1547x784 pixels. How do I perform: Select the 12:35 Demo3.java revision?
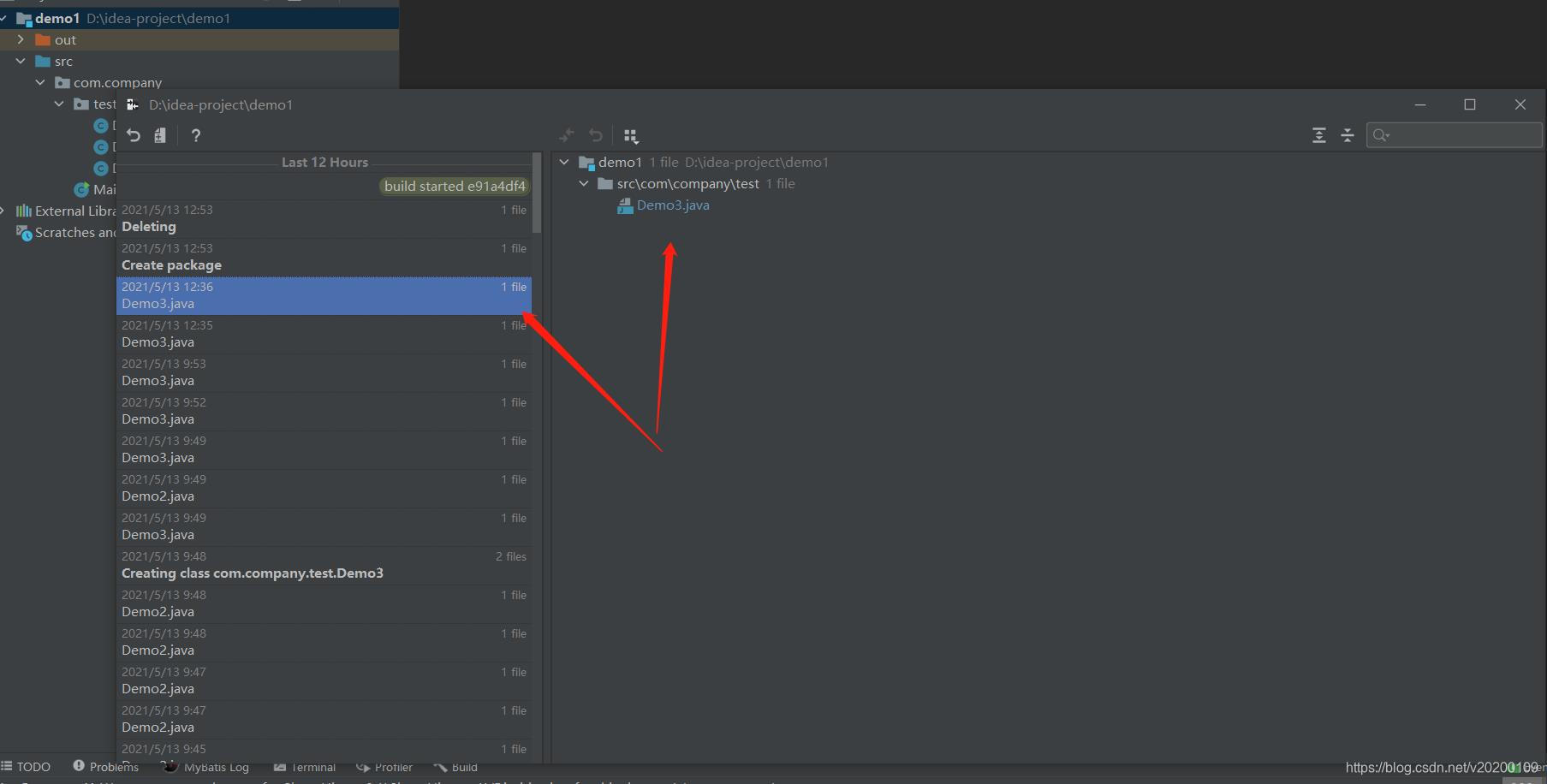[324, 334]
